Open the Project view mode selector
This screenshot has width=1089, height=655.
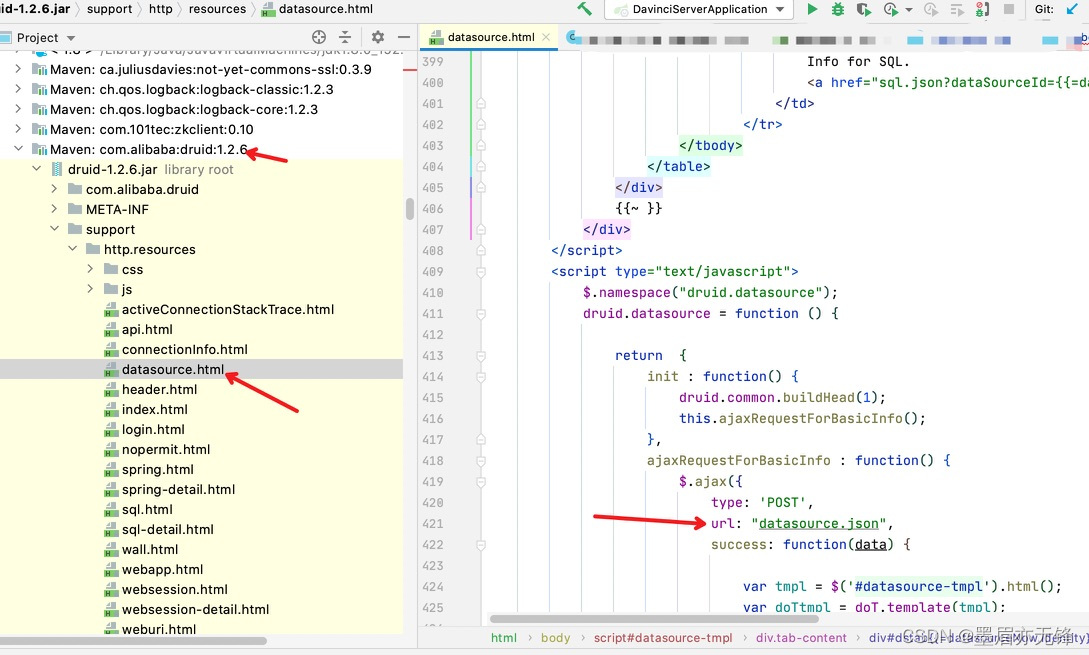point(72,36)
